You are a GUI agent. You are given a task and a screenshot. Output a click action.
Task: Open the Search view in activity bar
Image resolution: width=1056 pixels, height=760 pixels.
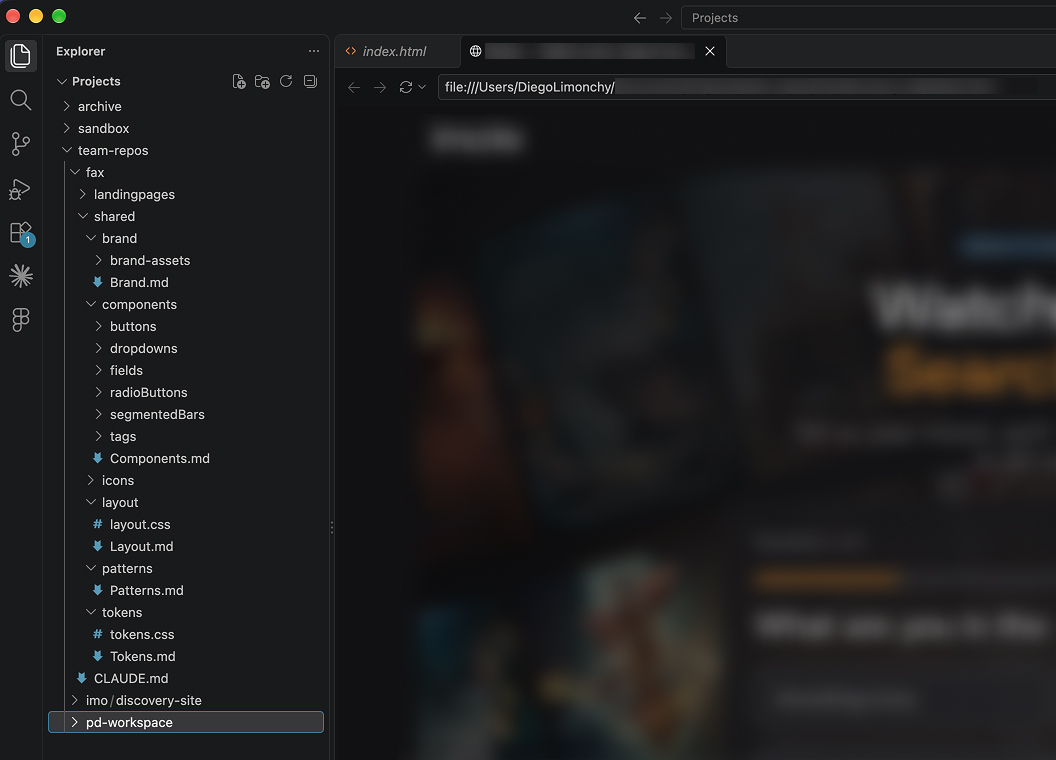tap(21, 100)
